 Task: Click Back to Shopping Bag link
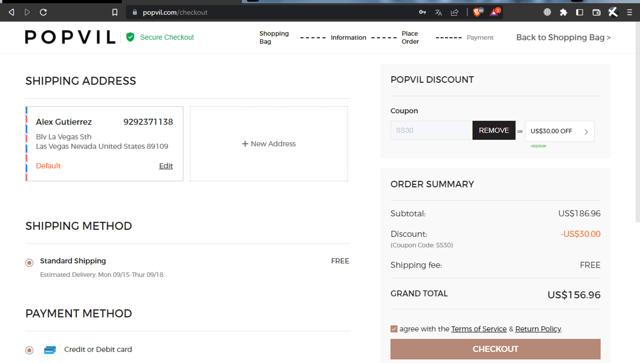click(563, 37)
